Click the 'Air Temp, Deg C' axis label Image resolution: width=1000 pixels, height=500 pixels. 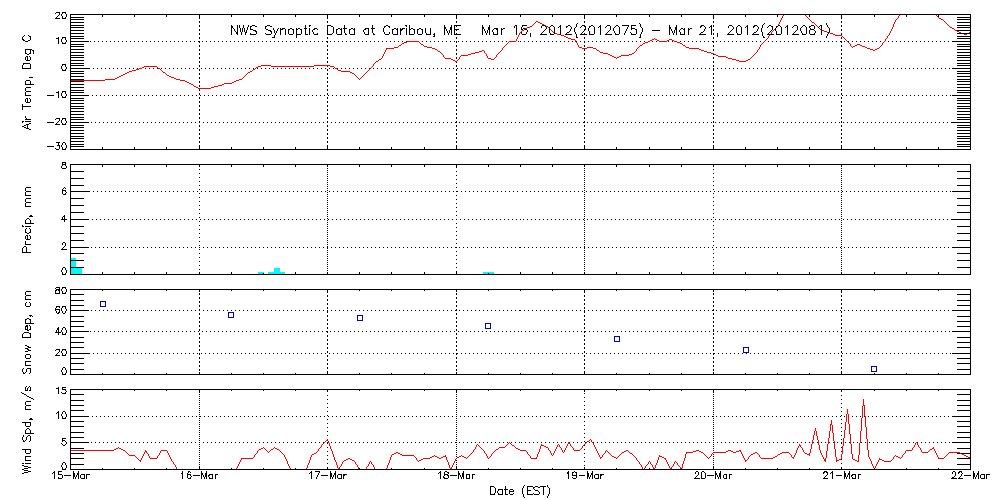coord(28,81)
